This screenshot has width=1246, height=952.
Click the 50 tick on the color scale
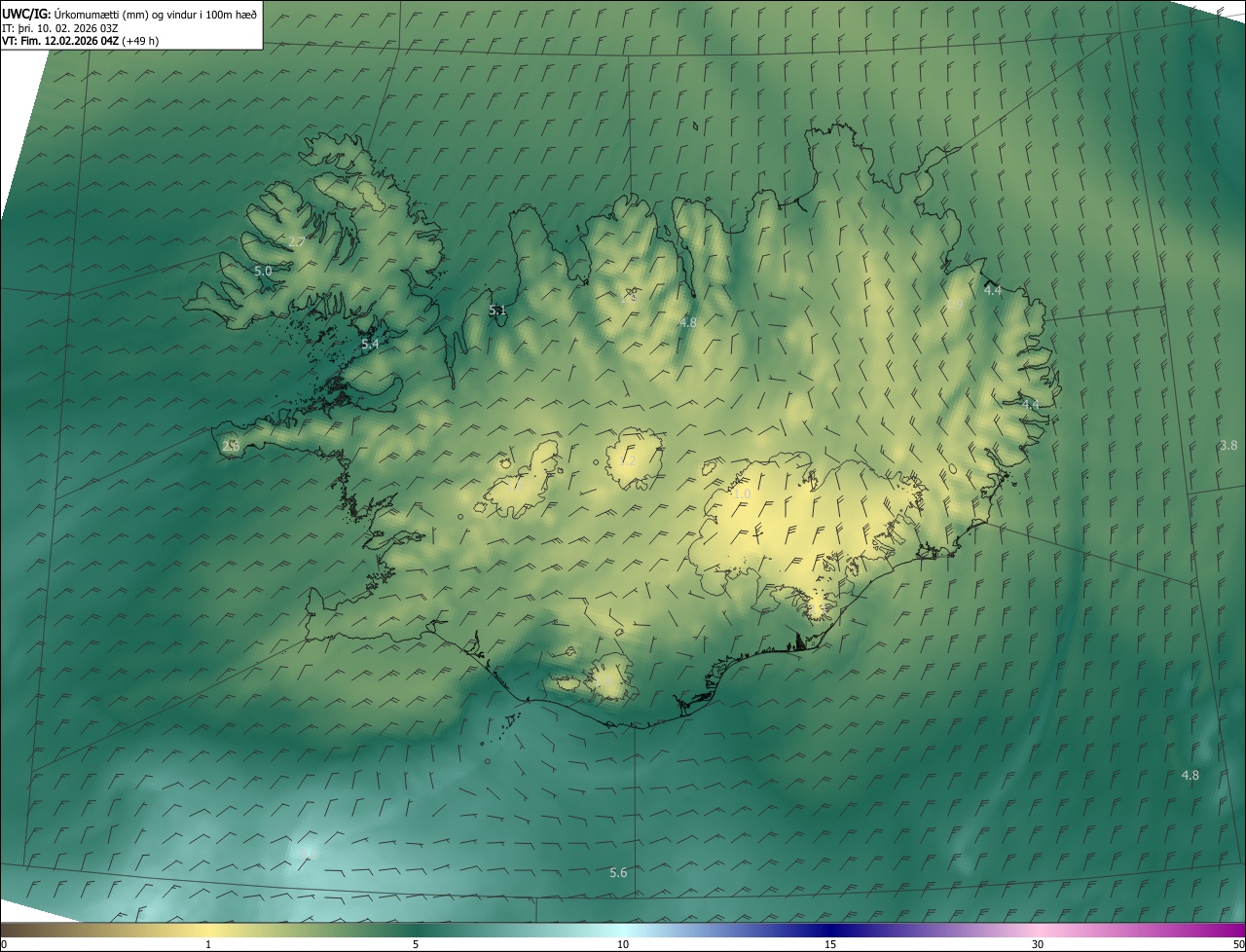pyautogui.click(x=1238, y=944)
